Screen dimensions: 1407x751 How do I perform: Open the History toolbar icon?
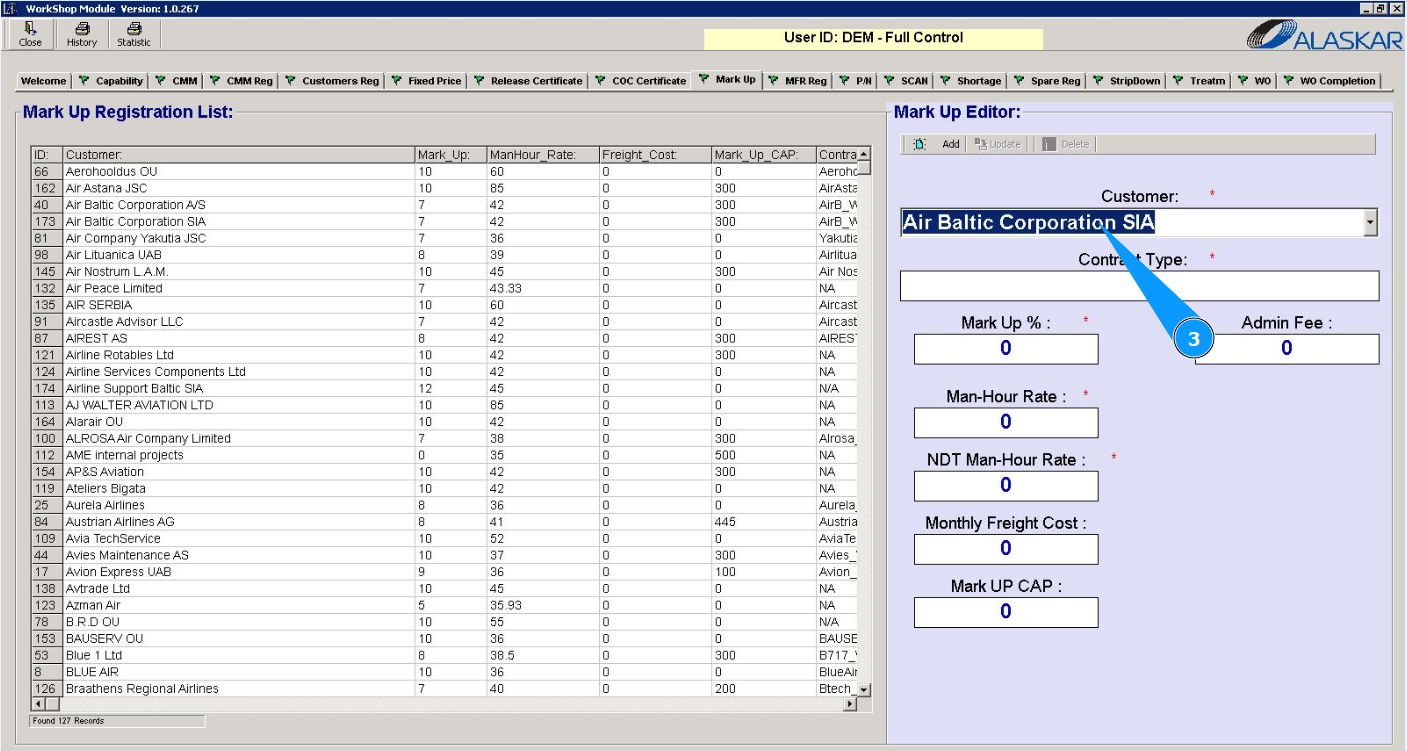click(82, 29)
